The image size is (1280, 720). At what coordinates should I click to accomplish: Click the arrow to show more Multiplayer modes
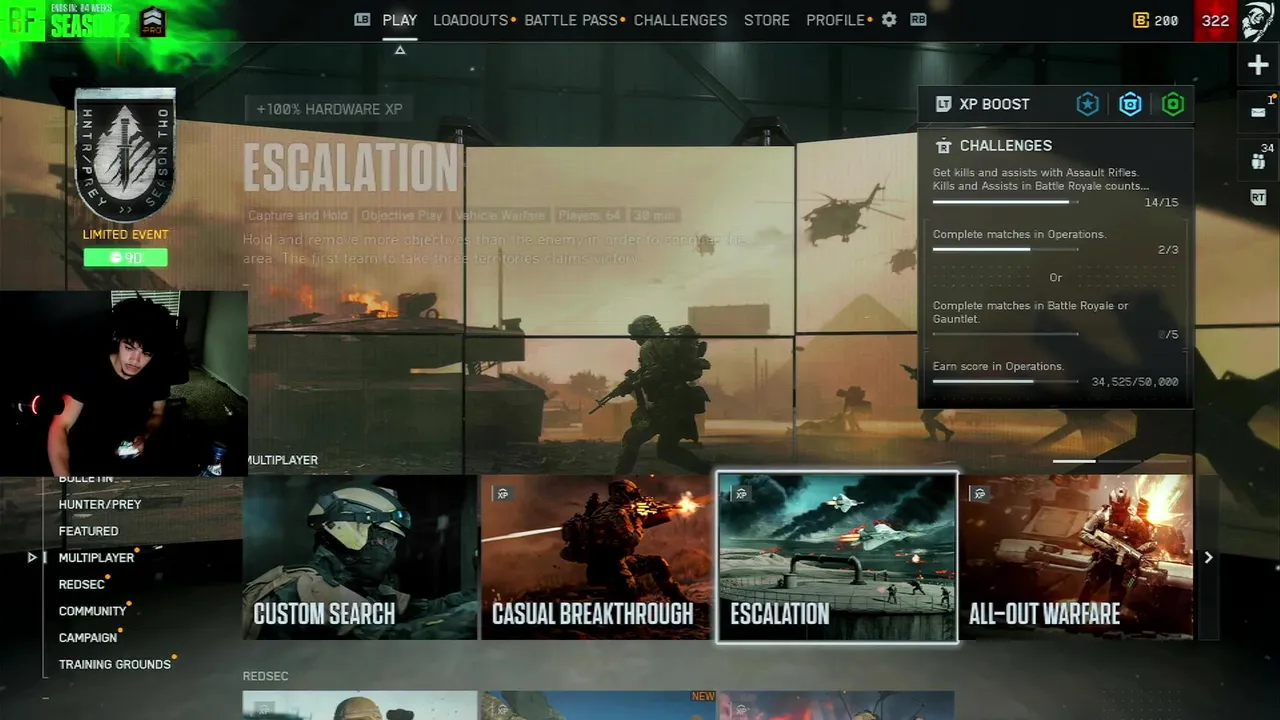coord(1208,558)
